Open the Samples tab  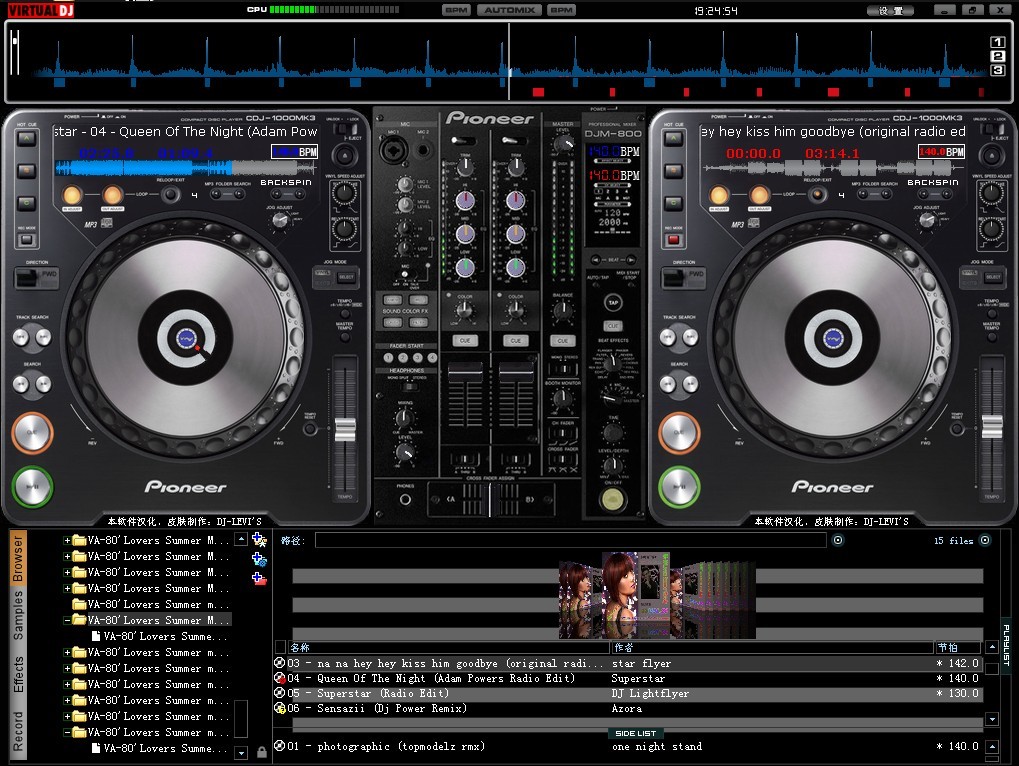point(18,615)
